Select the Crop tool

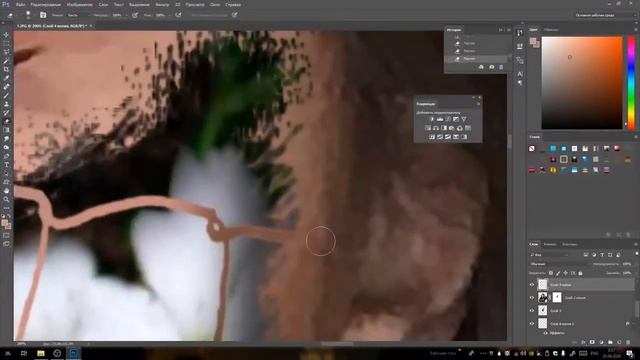coord(6,69)
